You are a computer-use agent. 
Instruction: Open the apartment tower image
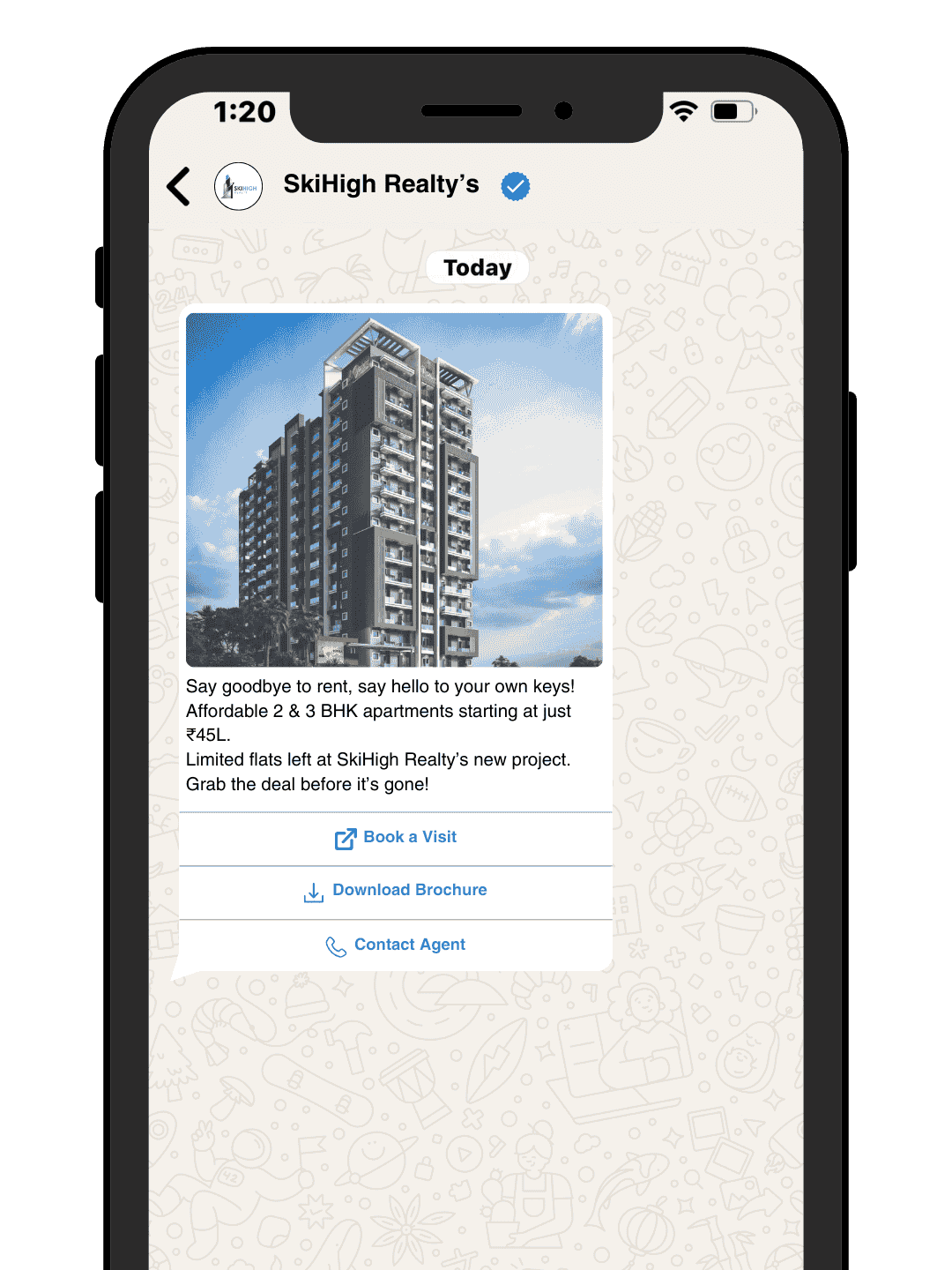pyautogui.click(x=394, y=489)
